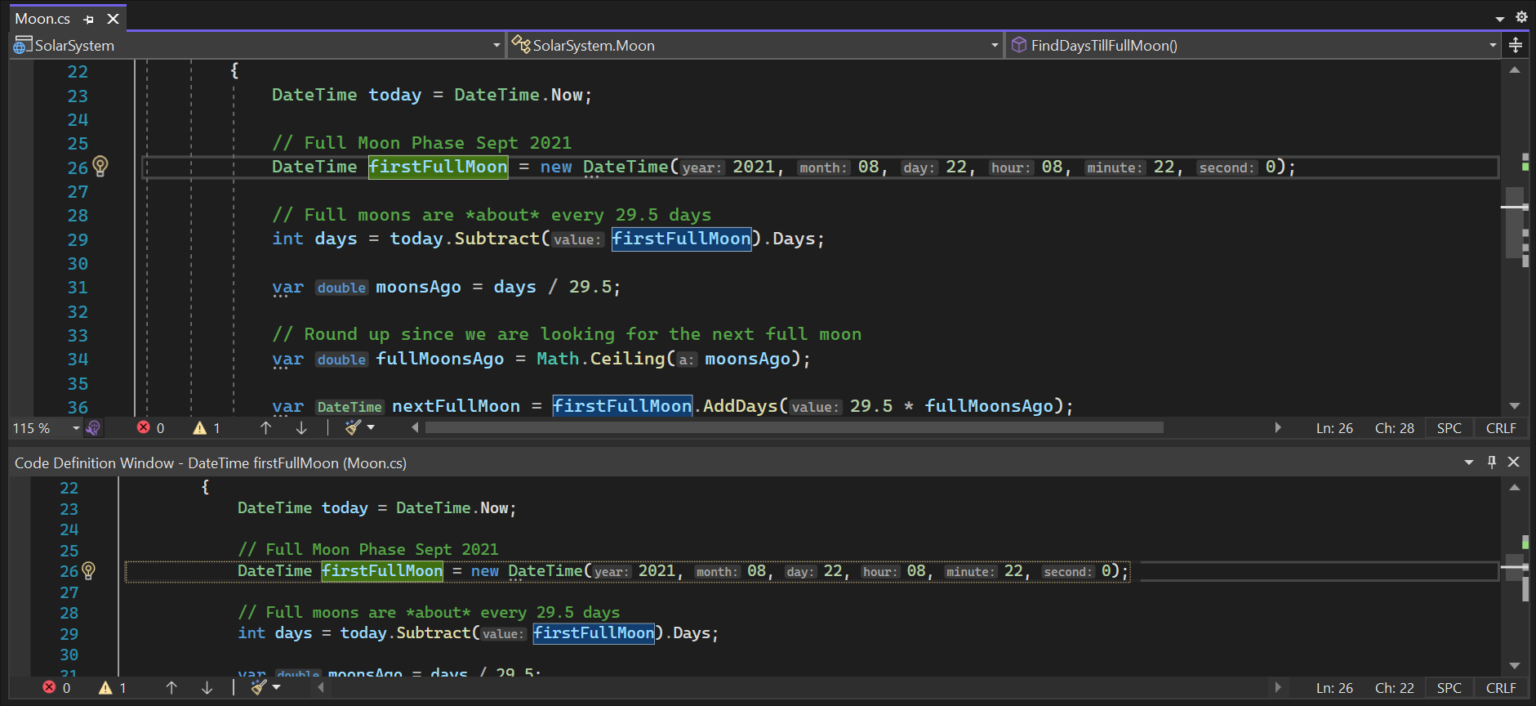Click SPC to change indentation settings

1448,427
